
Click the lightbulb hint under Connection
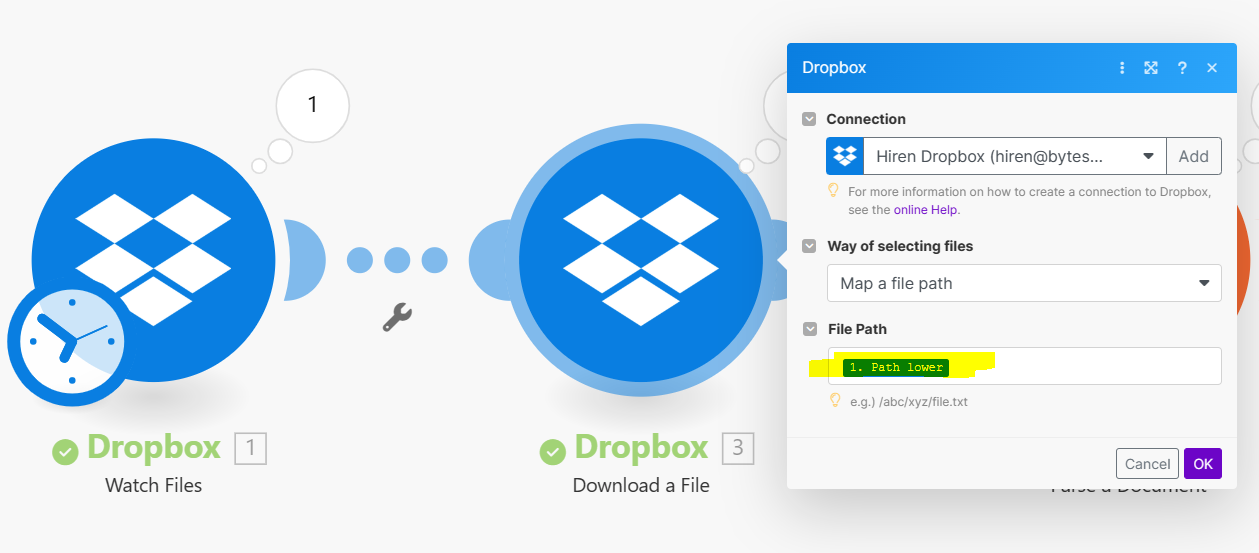click(x=833, y=191)
